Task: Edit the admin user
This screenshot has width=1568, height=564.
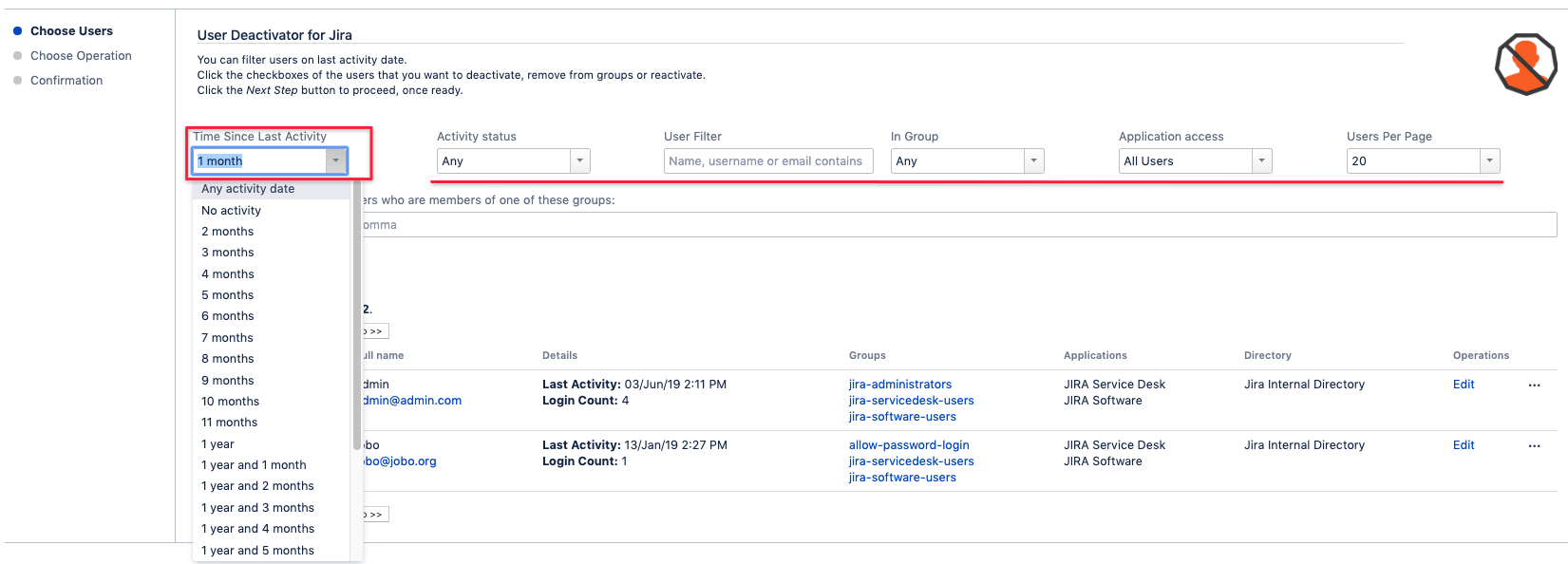Action: (x=1464, y=385)
